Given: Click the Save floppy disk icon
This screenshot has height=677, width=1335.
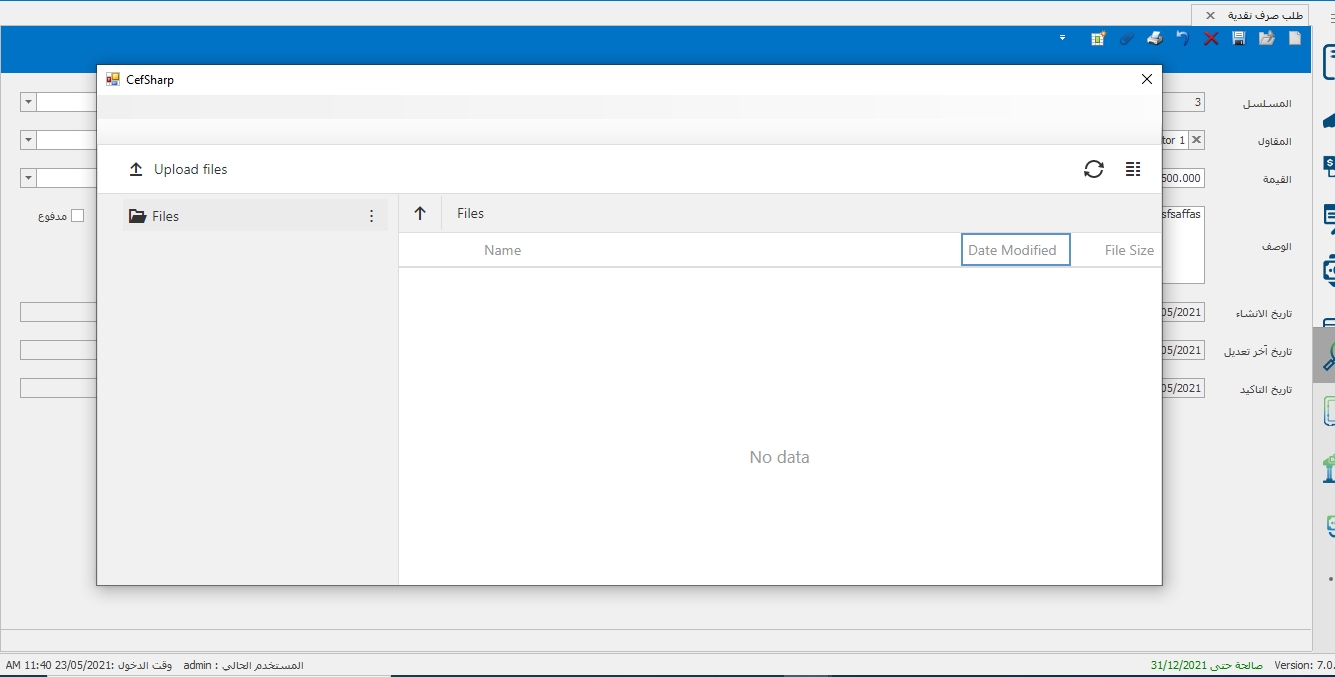Looking at the screenshot, I should [1238, 39].
